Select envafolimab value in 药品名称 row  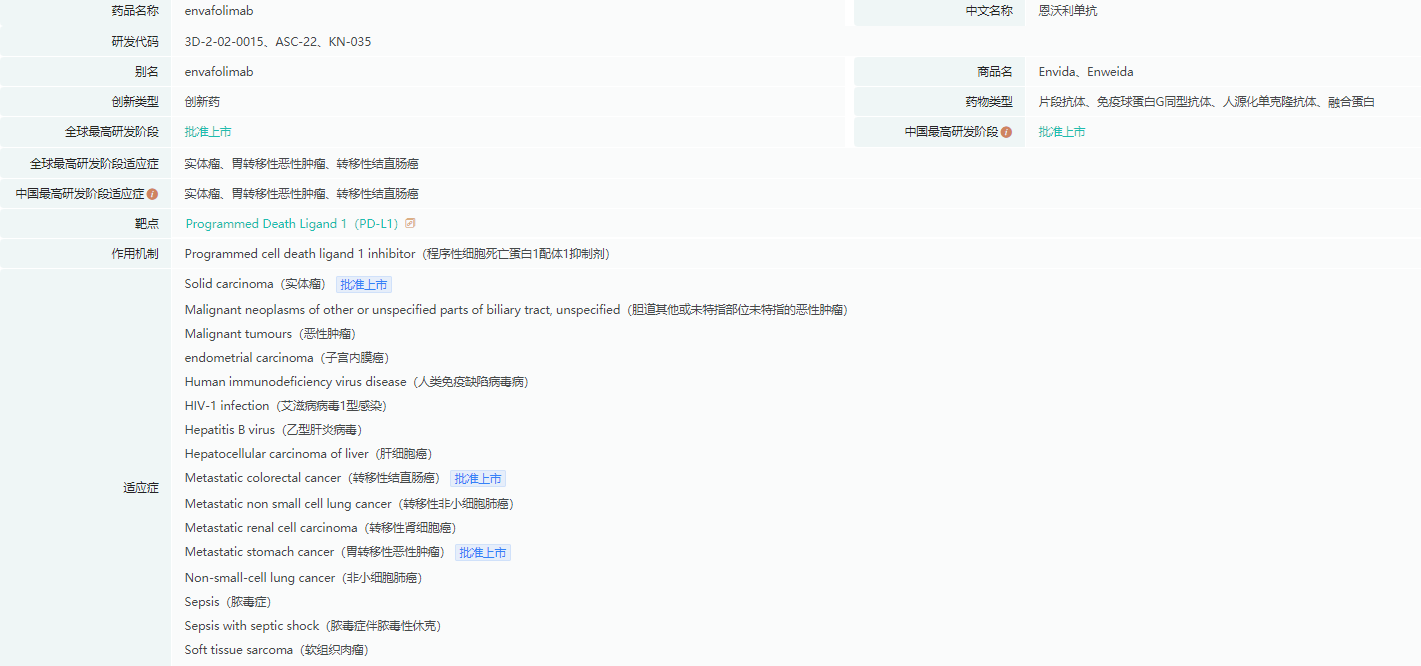tap(219, 11)
